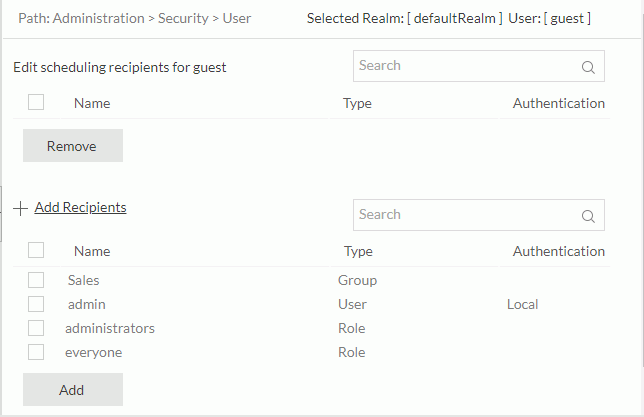Sort available recipients by Name column
Image resolution: width=644 pixels, height=417 pixels.
tap(92, 251)
